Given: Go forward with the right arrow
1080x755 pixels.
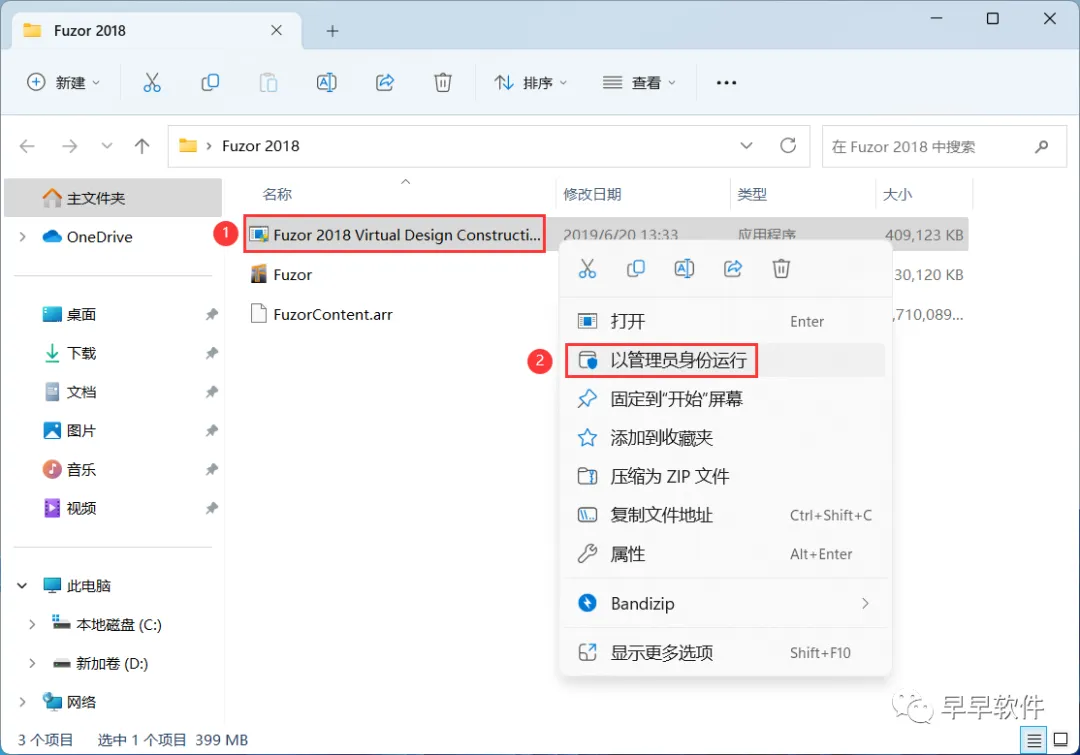Looking at the screenshot, I should (70, 146).
